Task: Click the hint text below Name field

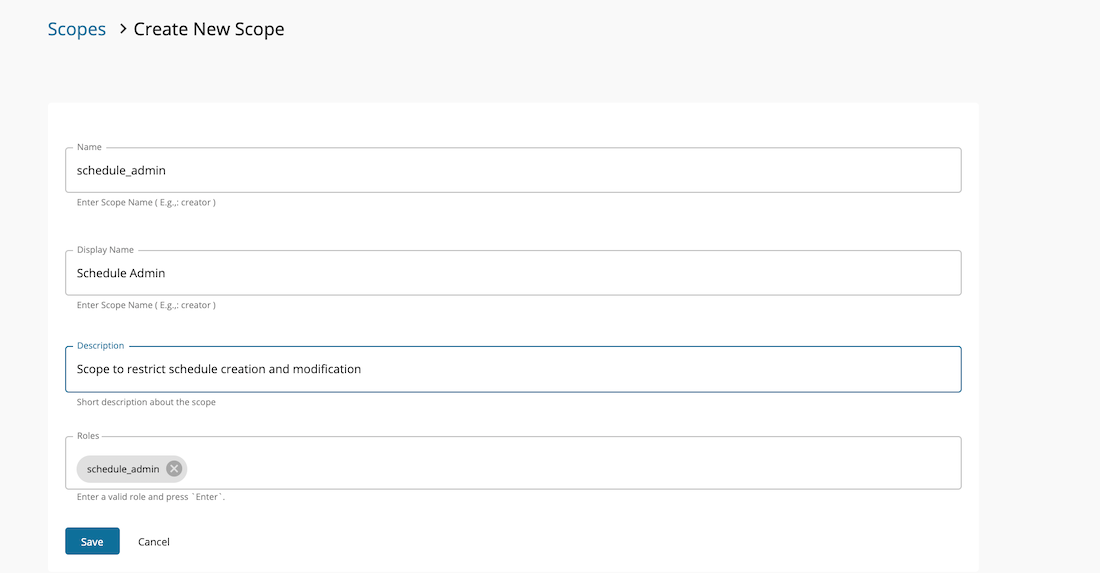Action: (146, 202)
